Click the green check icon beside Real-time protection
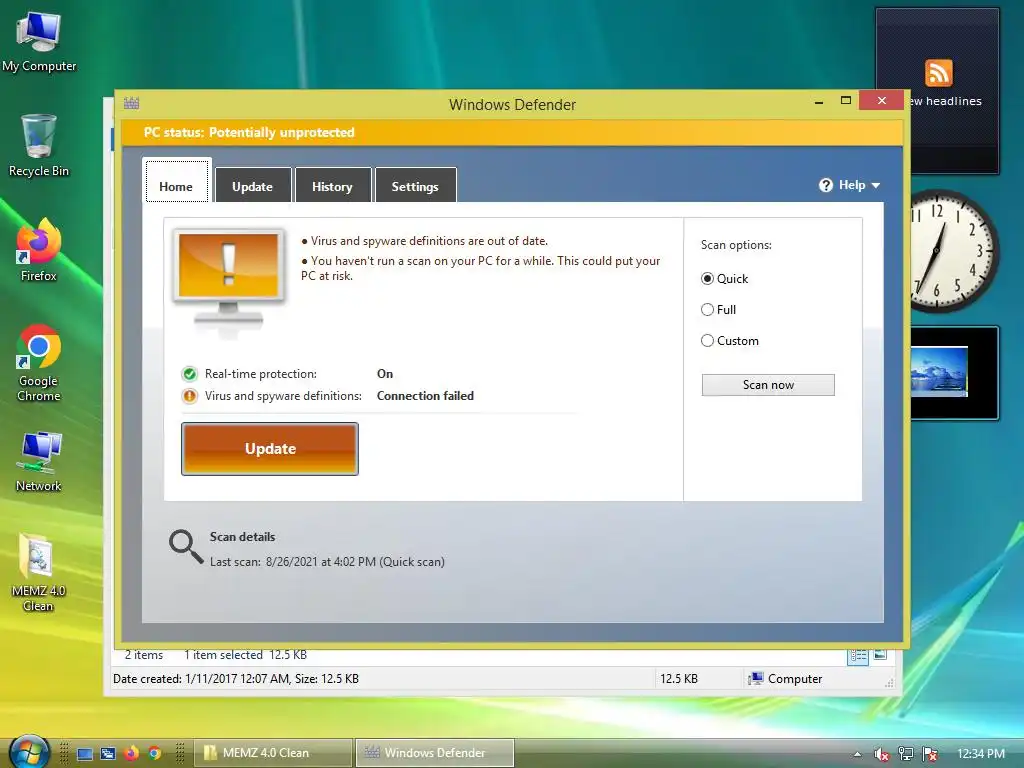 point(189,374)
